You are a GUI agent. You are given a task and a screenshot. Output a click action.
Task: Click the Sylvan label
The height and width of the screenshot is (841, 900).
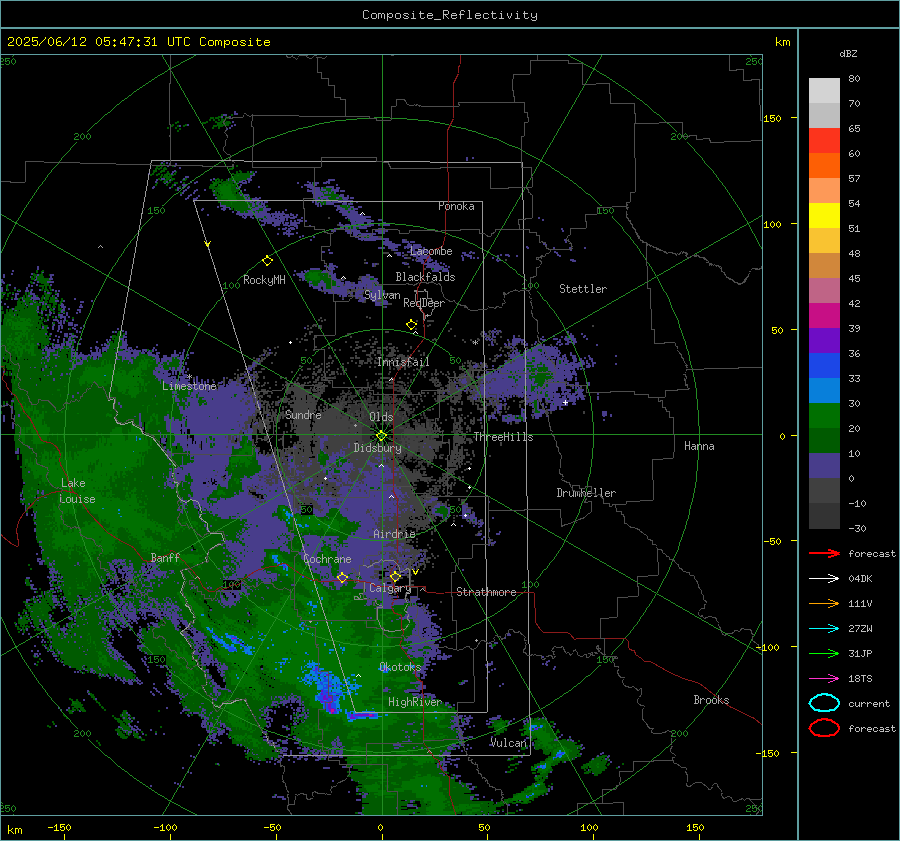point(382,295)
